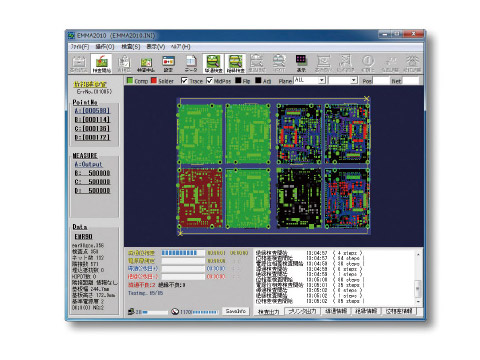This screenshot has width=480, height=360.
Task: Click the 表示 display grid toolbar icon
Action: pyautogui.click(x=301, y=64)
